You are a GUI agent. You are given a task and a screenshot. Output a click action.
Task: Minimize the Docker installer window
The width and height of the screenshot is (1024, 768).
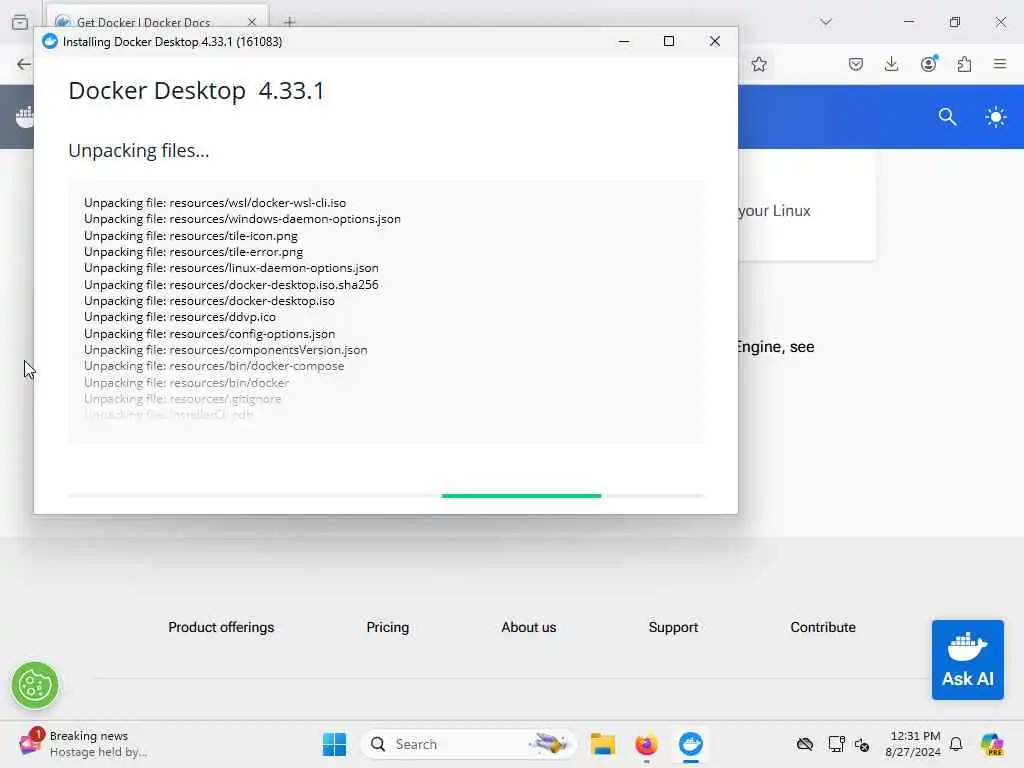pyautogui.click(x=624, y=41)
